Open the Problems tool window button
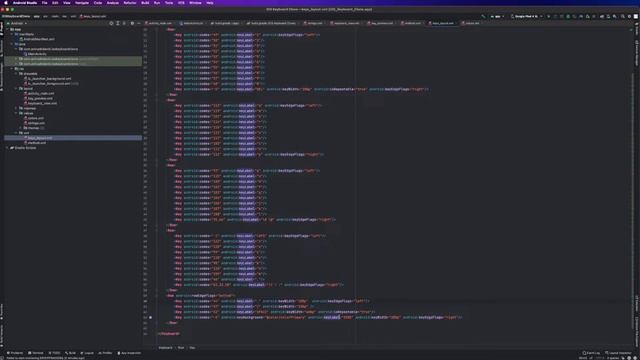The height and width of the screenshot is (360, 640). tap(15, 353)
